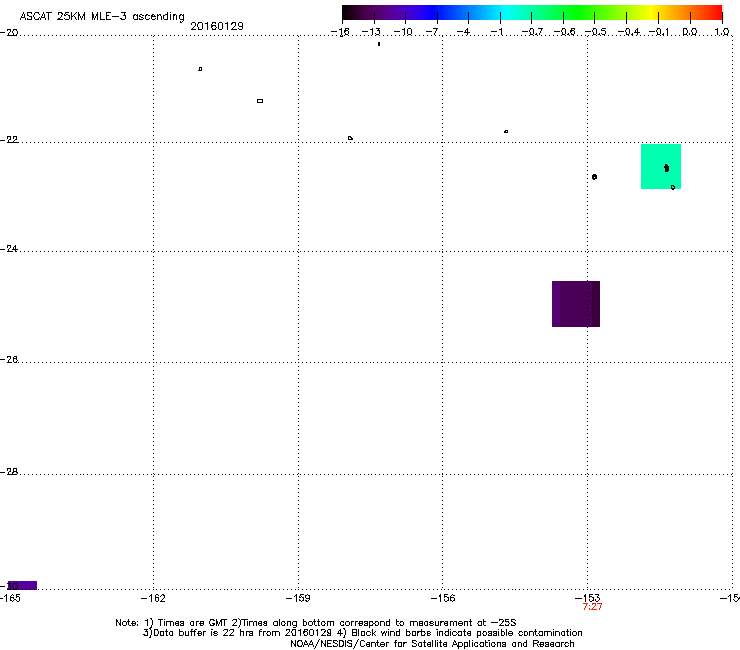Click the red 7:27 swath time label
The height and width of the screenshot is (650, 740).
(592, 607)
